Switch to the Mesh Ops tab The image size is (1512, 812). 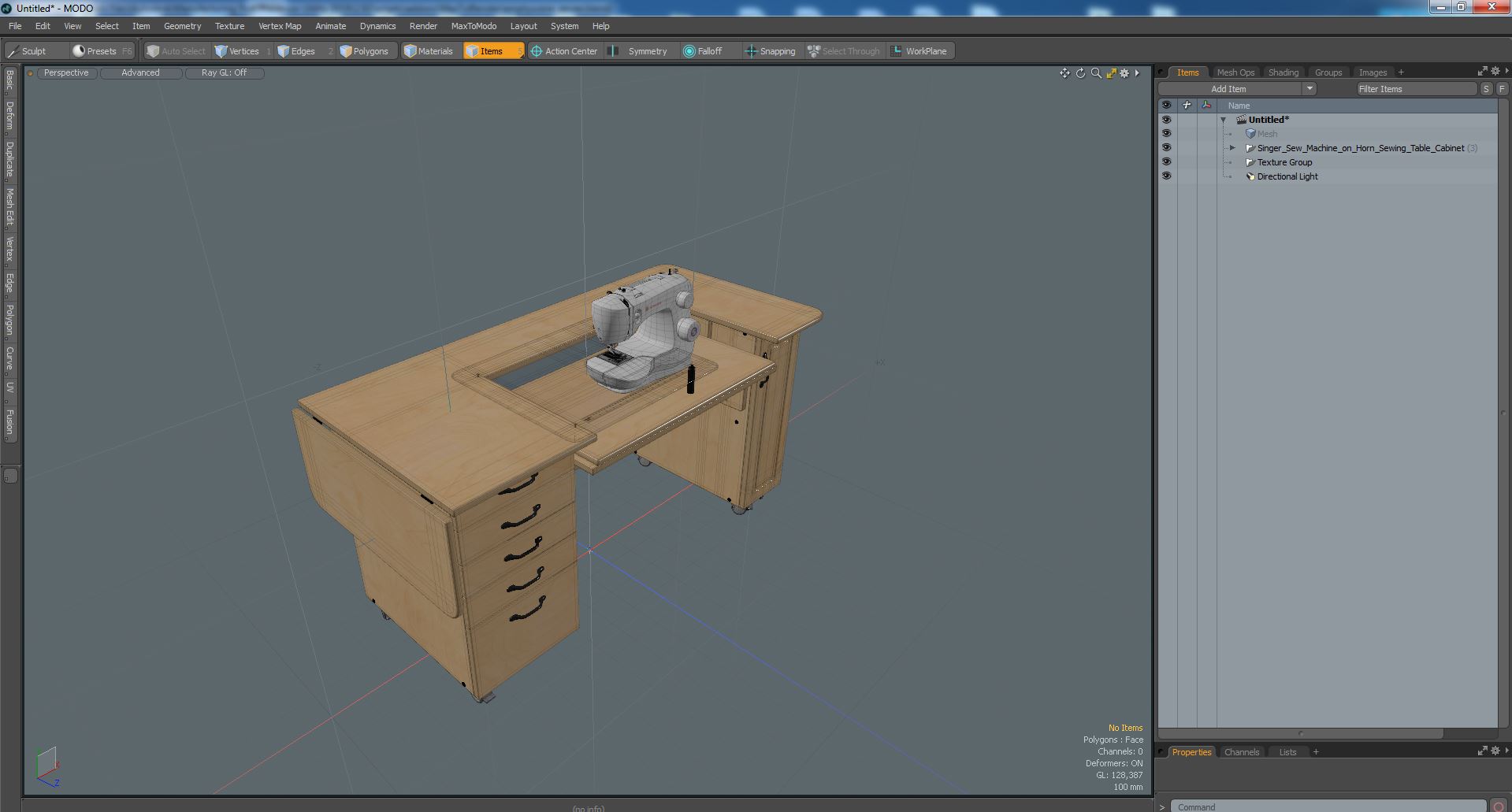[x=1235, y=72]
